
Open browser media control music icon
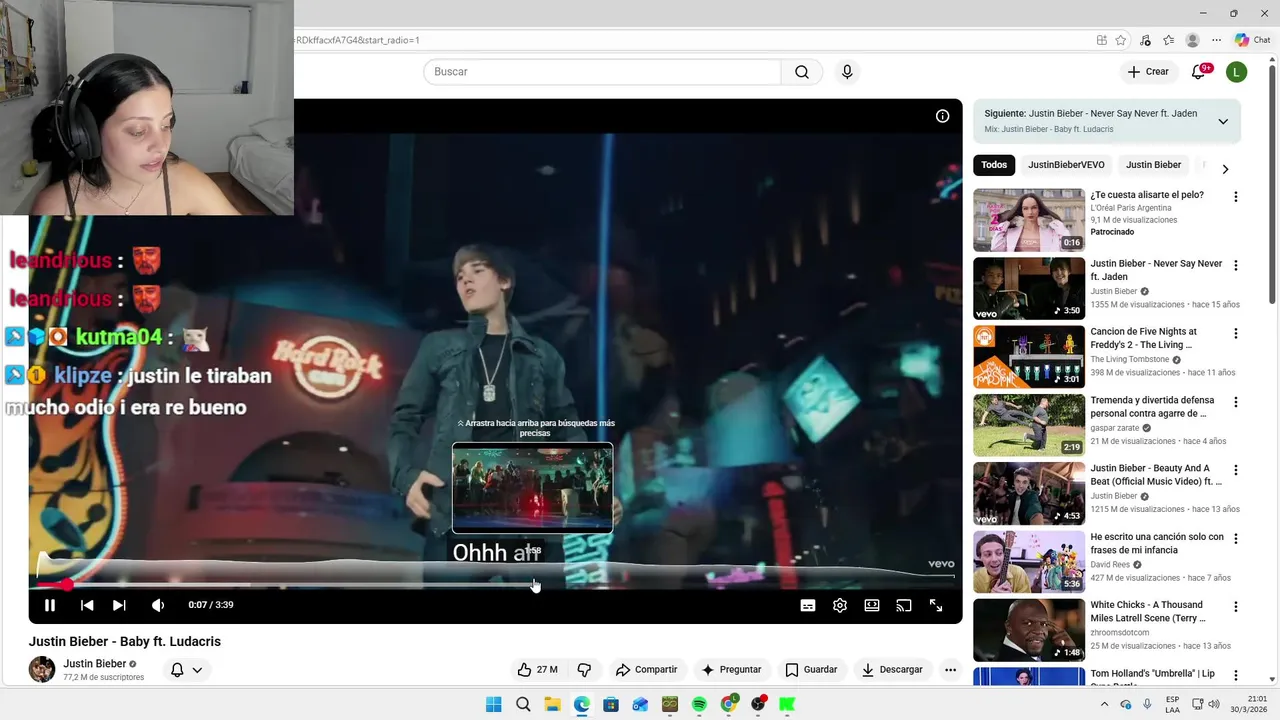[1145, 40]
